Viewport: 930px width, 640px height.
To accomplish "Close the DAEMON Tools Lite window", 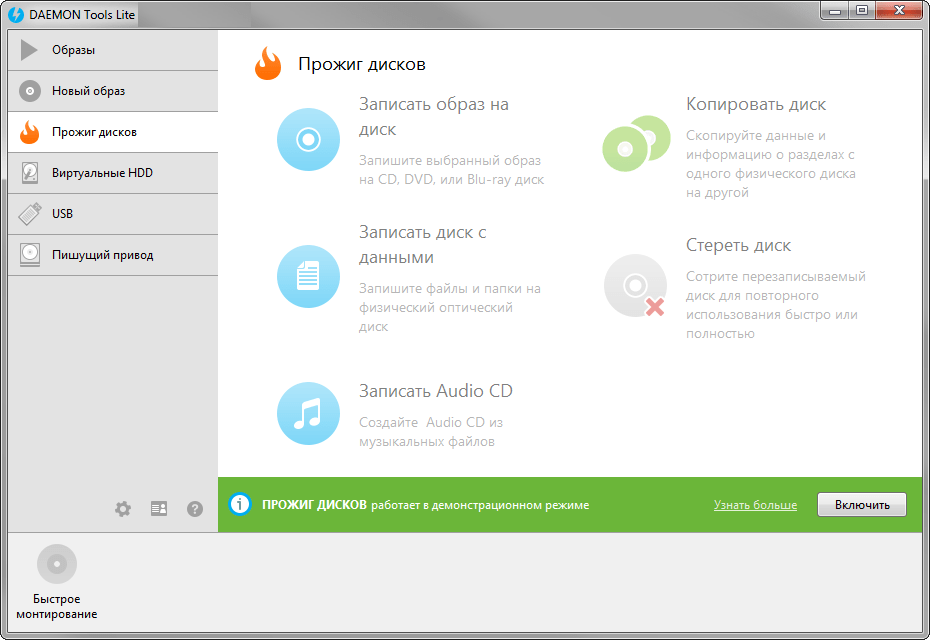I will click(x=899, y=10).
